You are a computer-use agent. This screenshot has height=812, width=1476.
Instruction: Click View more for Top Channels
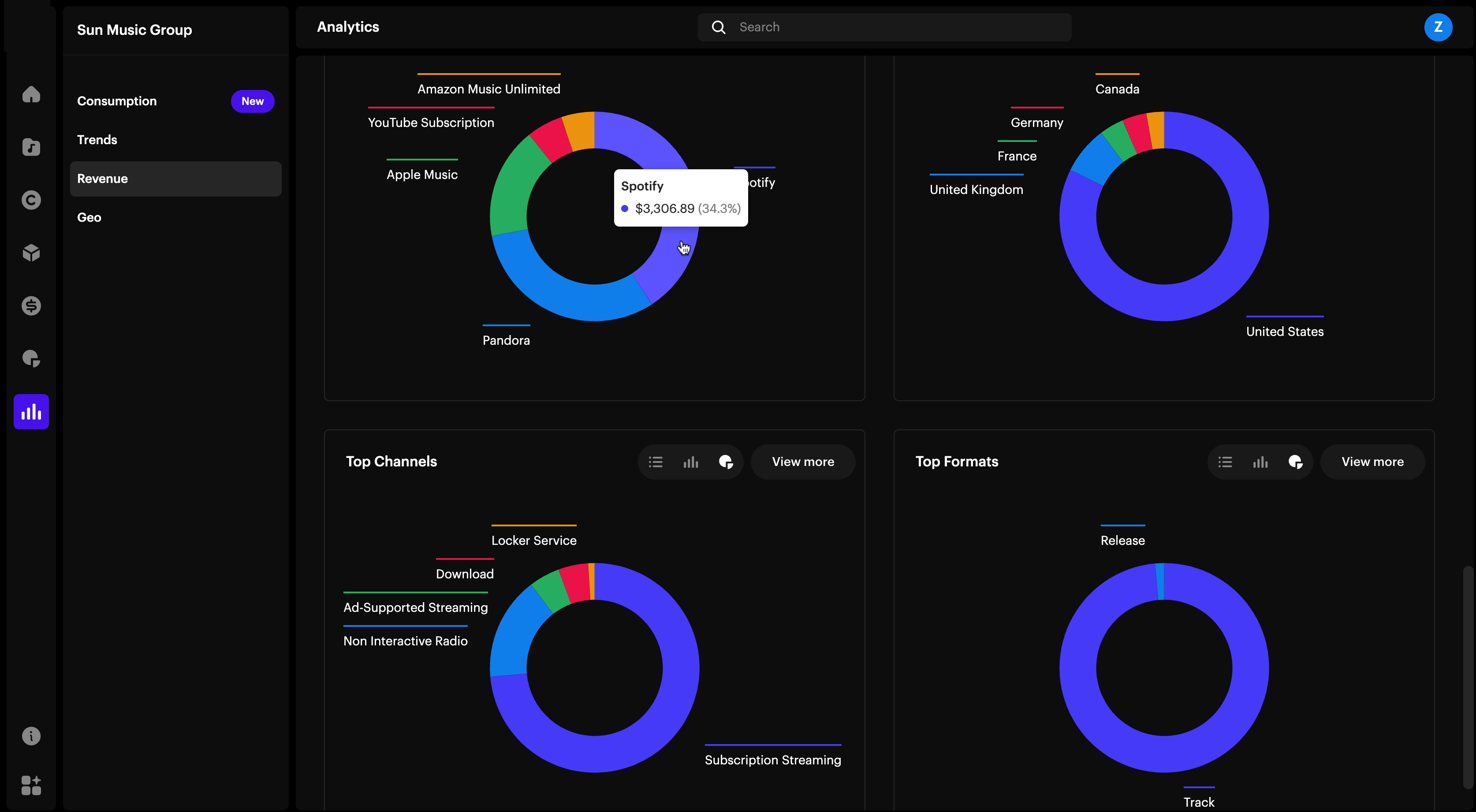coord(803,461)
